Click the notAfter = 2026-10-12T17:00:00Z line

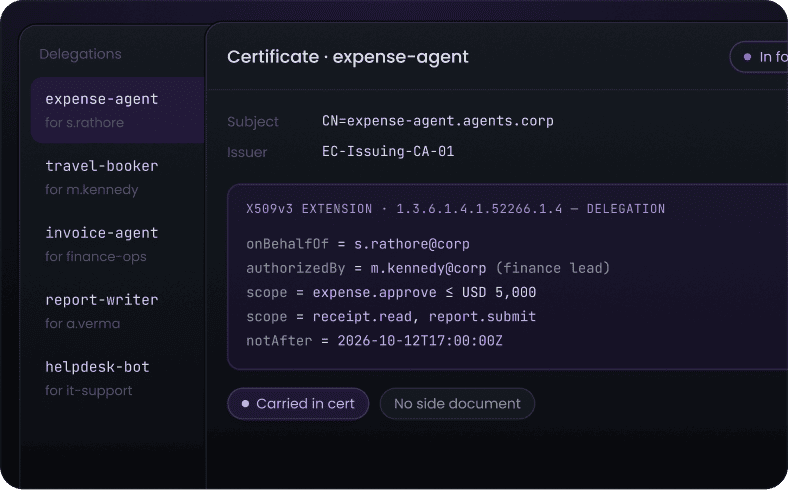point(374,341)
